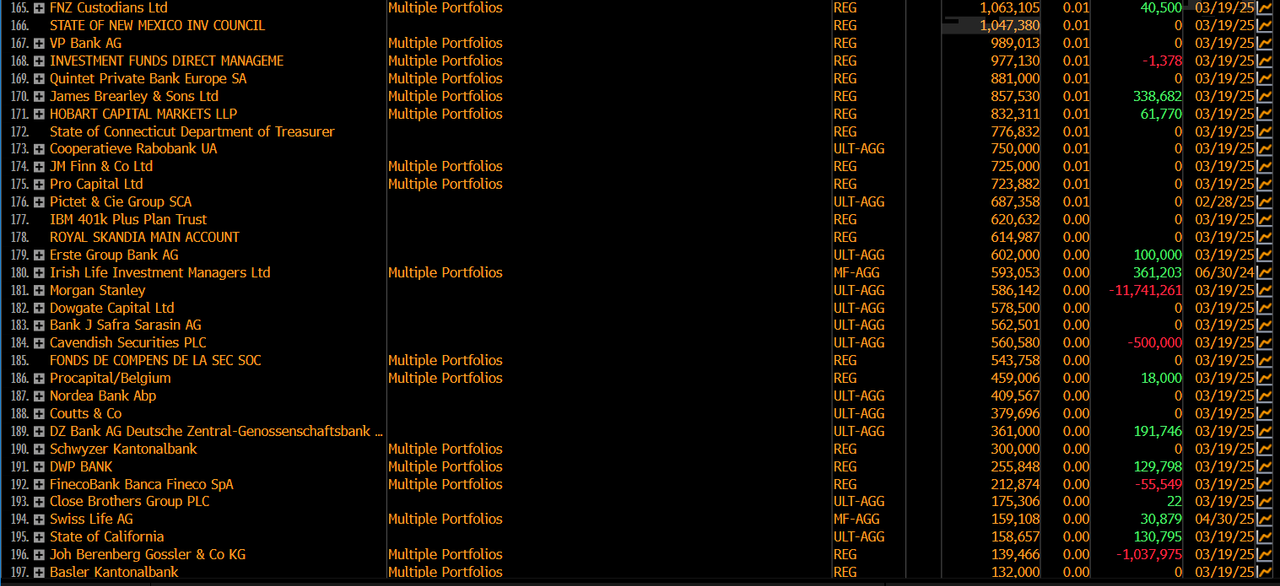Click Erste Group Bank AG holder name

pos(114,255)
